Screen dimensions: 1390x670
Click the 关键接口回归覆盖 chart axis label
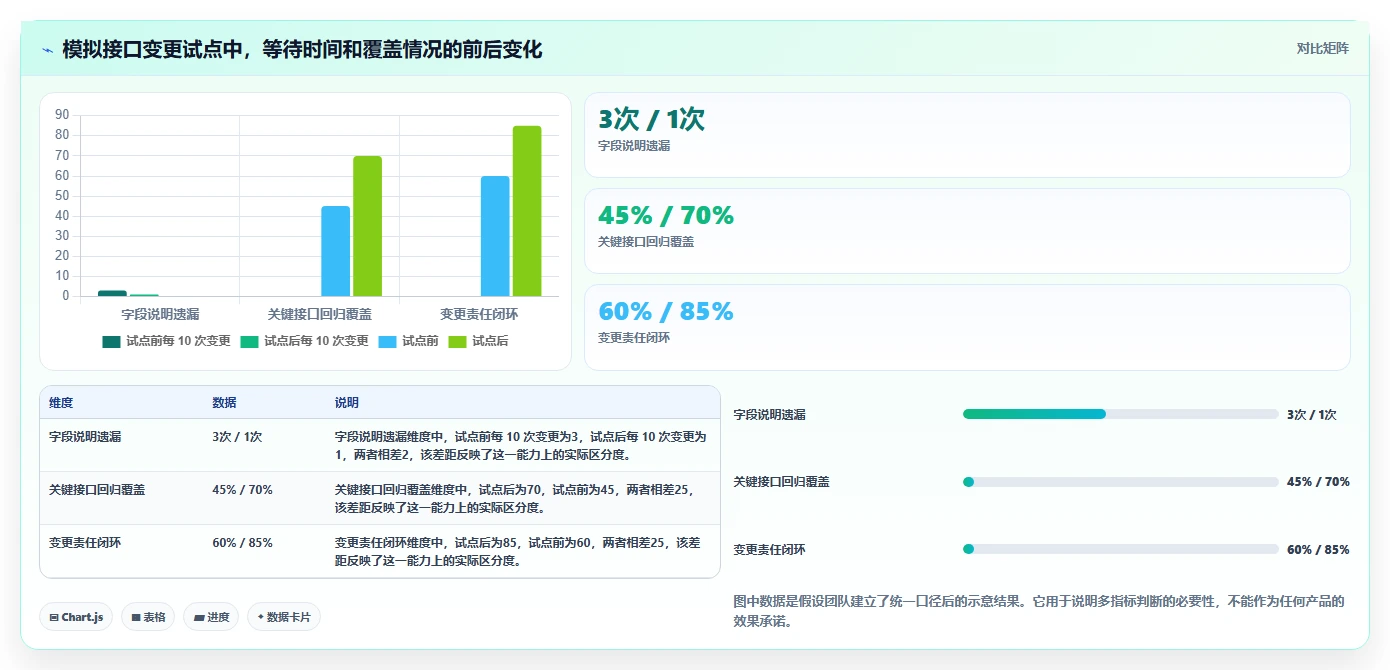pos(320,314)
